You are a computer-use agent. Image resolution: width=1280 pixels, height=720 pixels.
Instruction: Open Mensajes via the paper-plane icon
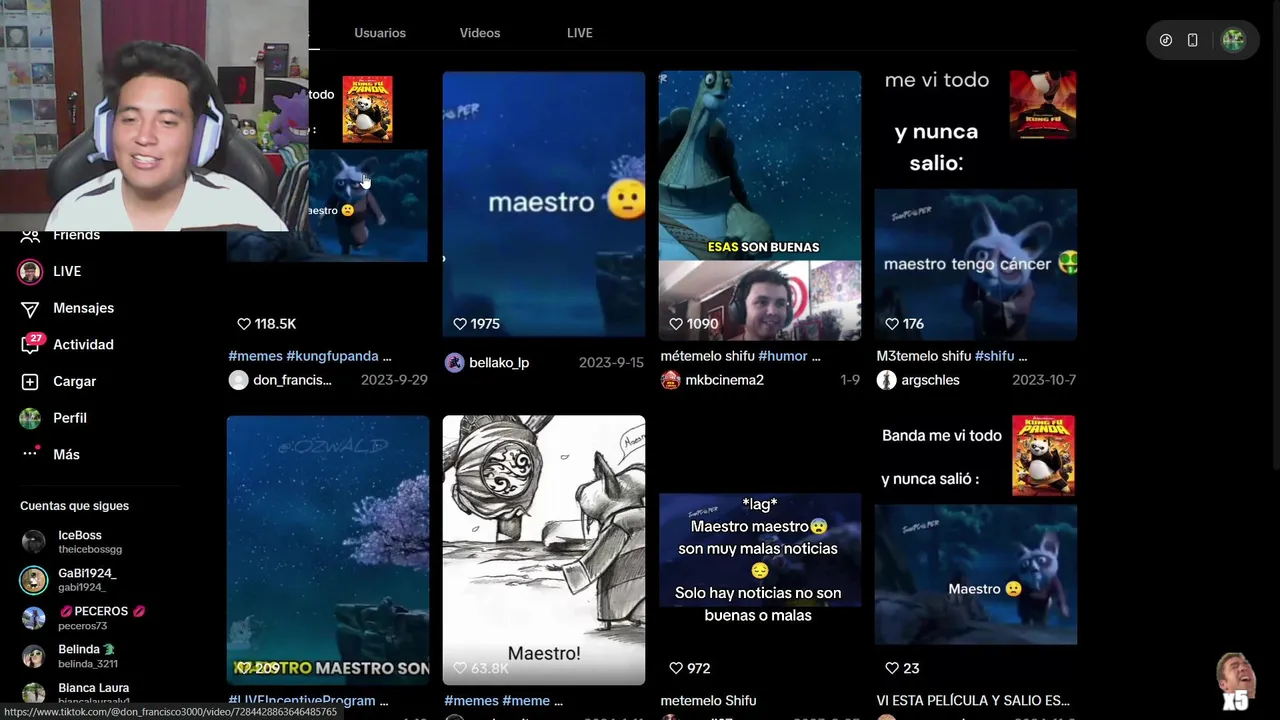point(30,308)
